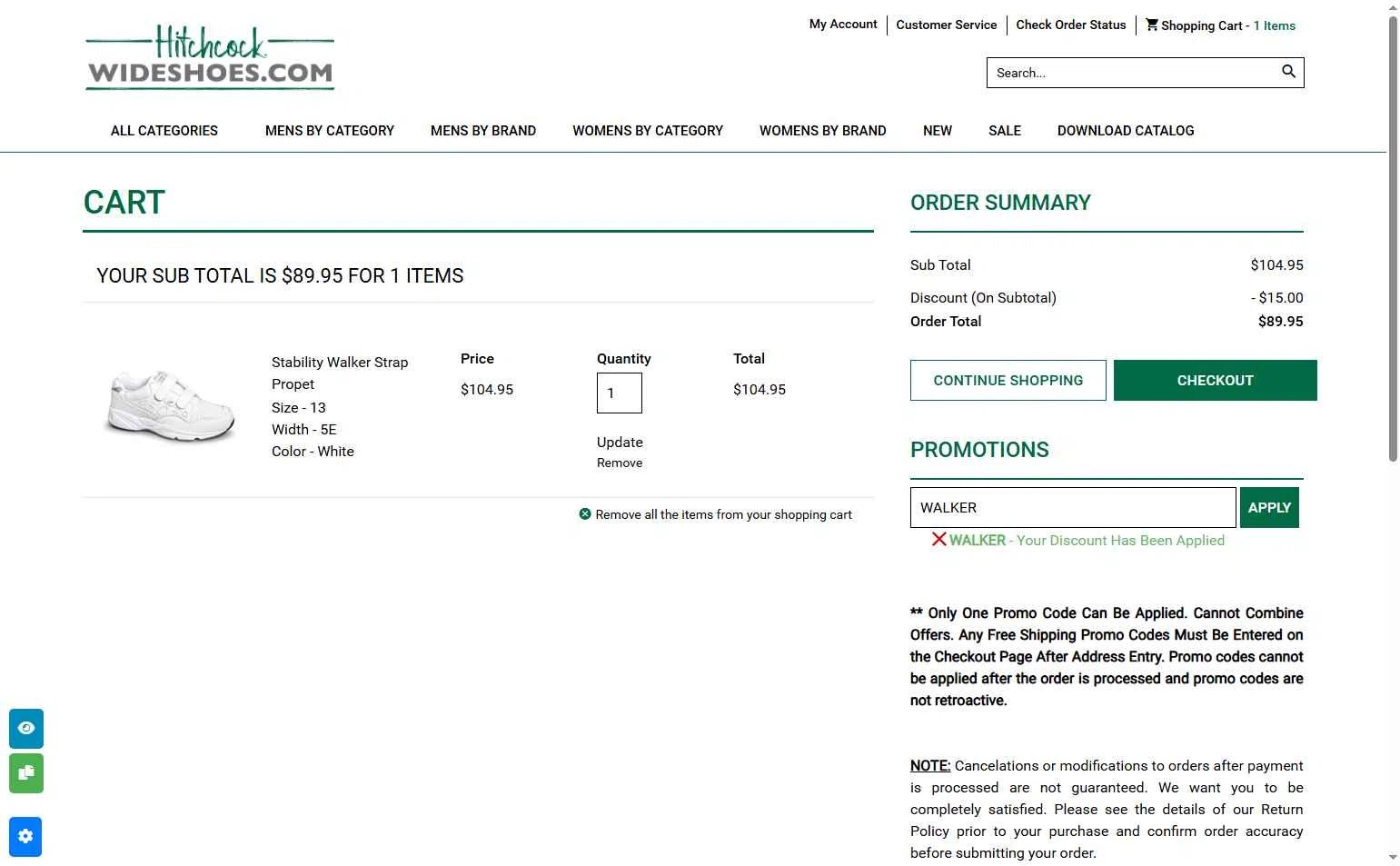Open the All Categories menu

(164, 131)
